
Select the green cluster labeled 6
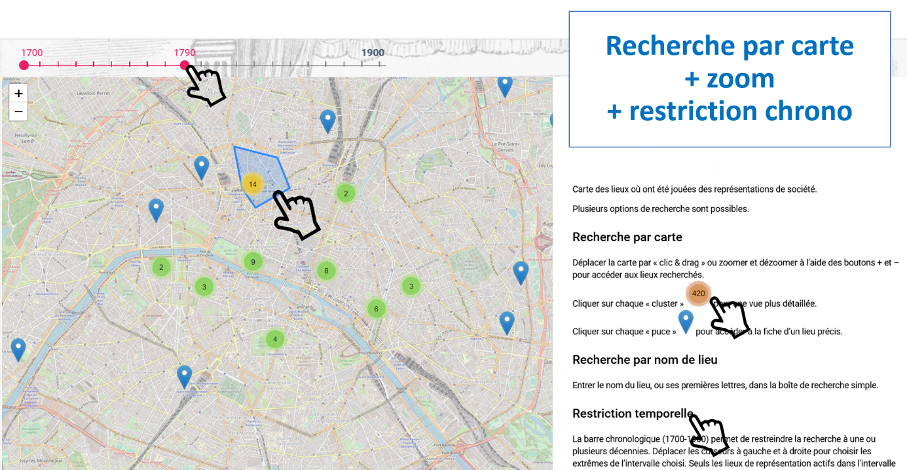tap(375, 309)
